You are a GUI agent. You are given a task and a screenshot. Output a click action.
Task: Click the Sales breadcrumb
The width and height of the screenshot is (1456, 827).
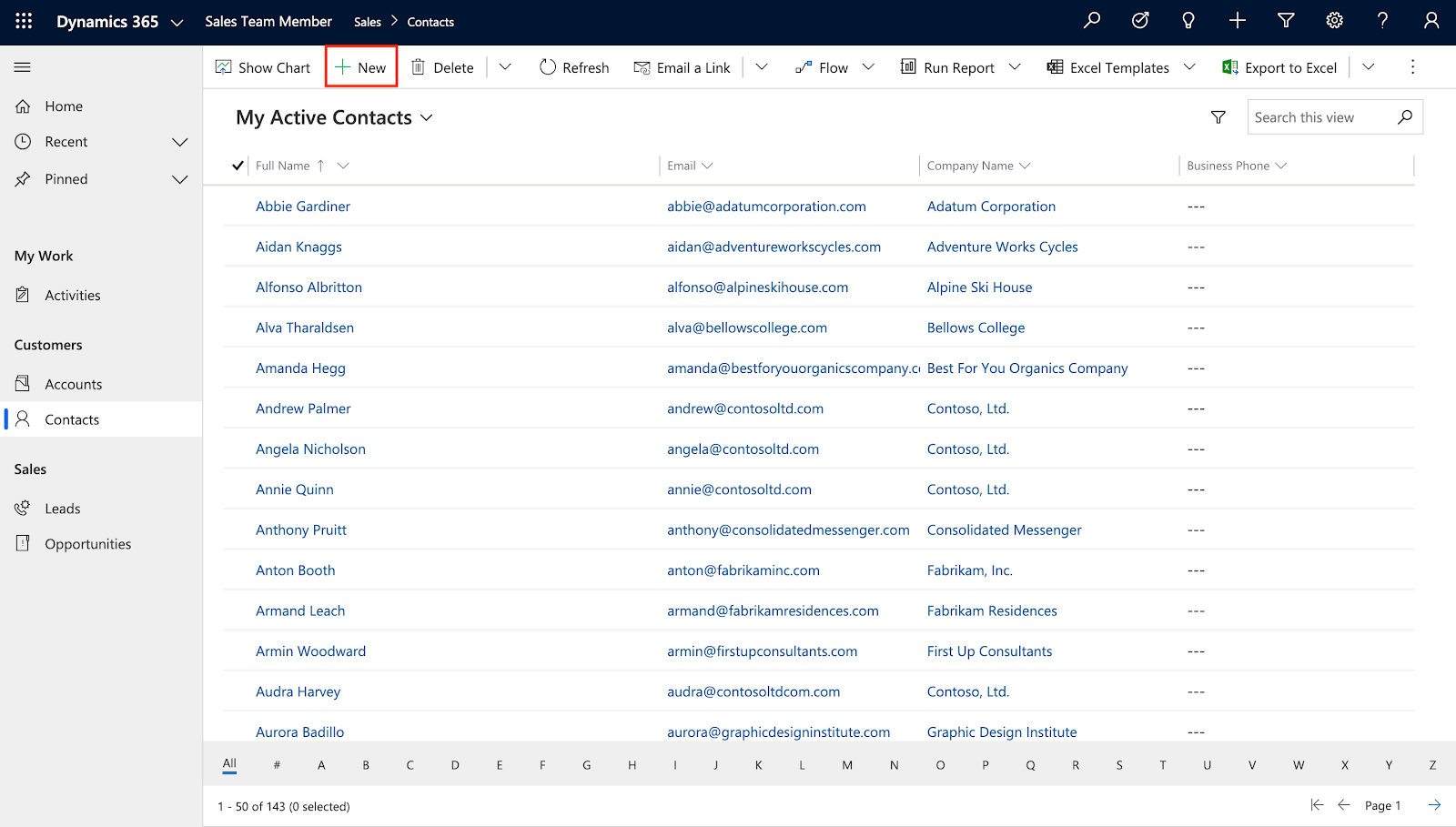point(368,22)
